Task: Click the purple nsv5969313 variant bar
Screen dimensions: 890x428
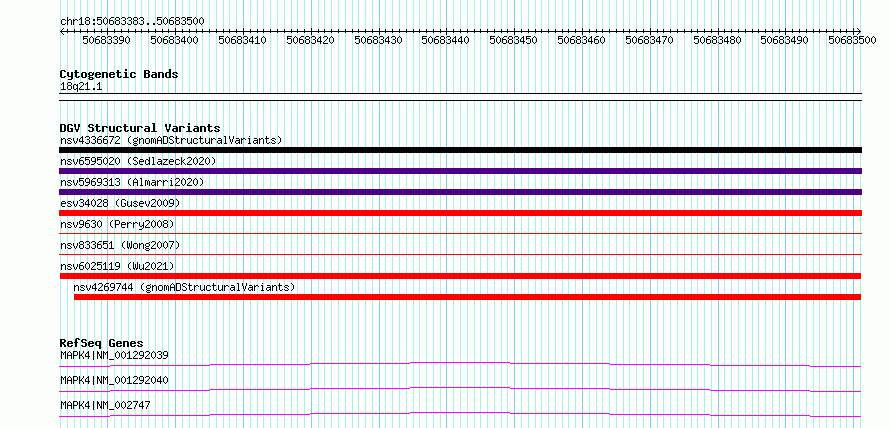Action: pos(460,192)
